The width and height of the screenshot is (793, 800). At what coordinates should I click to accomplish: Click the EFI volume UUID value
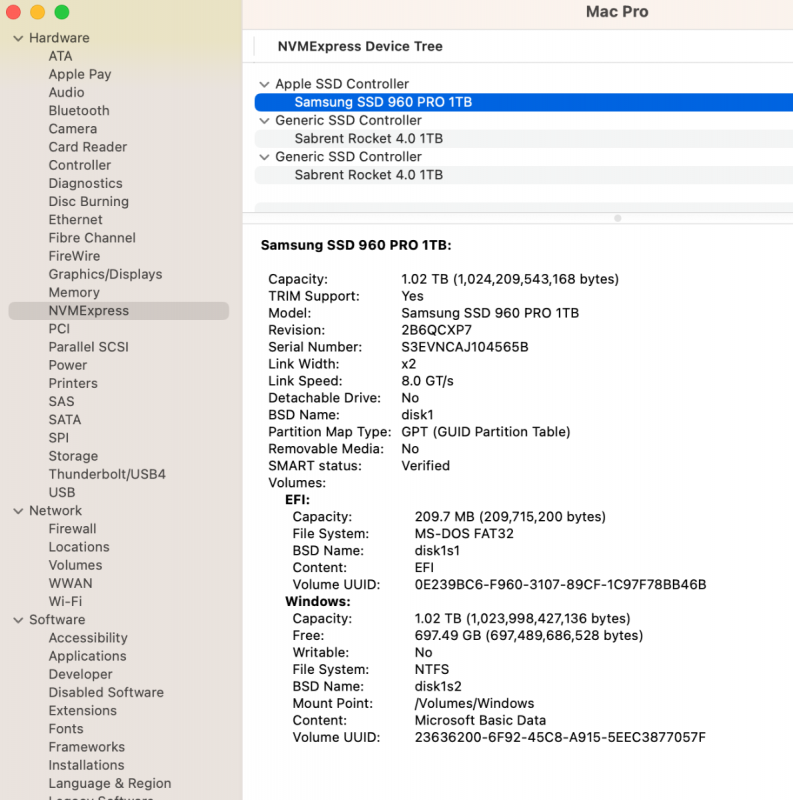[x=560, y=585]
